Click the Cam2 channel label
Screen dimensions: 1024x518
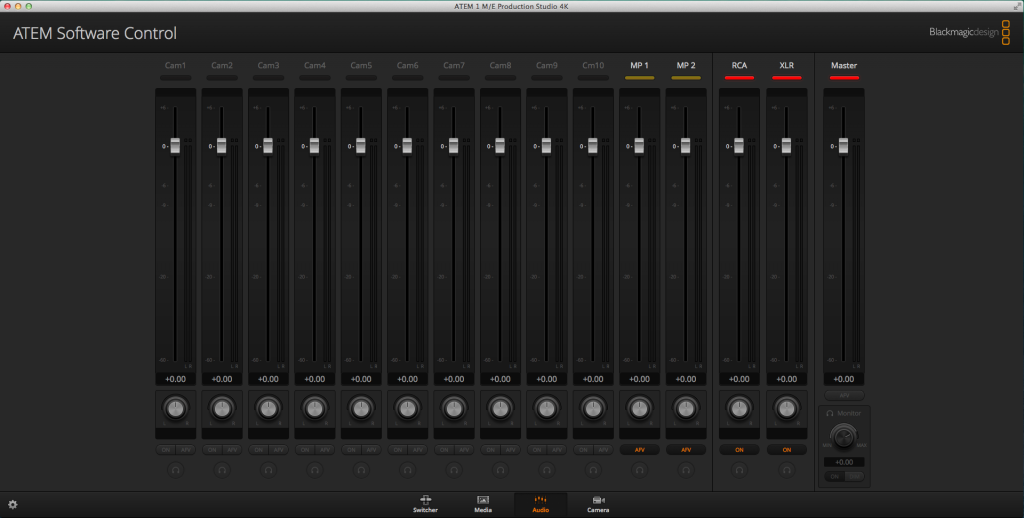(222, 65)
